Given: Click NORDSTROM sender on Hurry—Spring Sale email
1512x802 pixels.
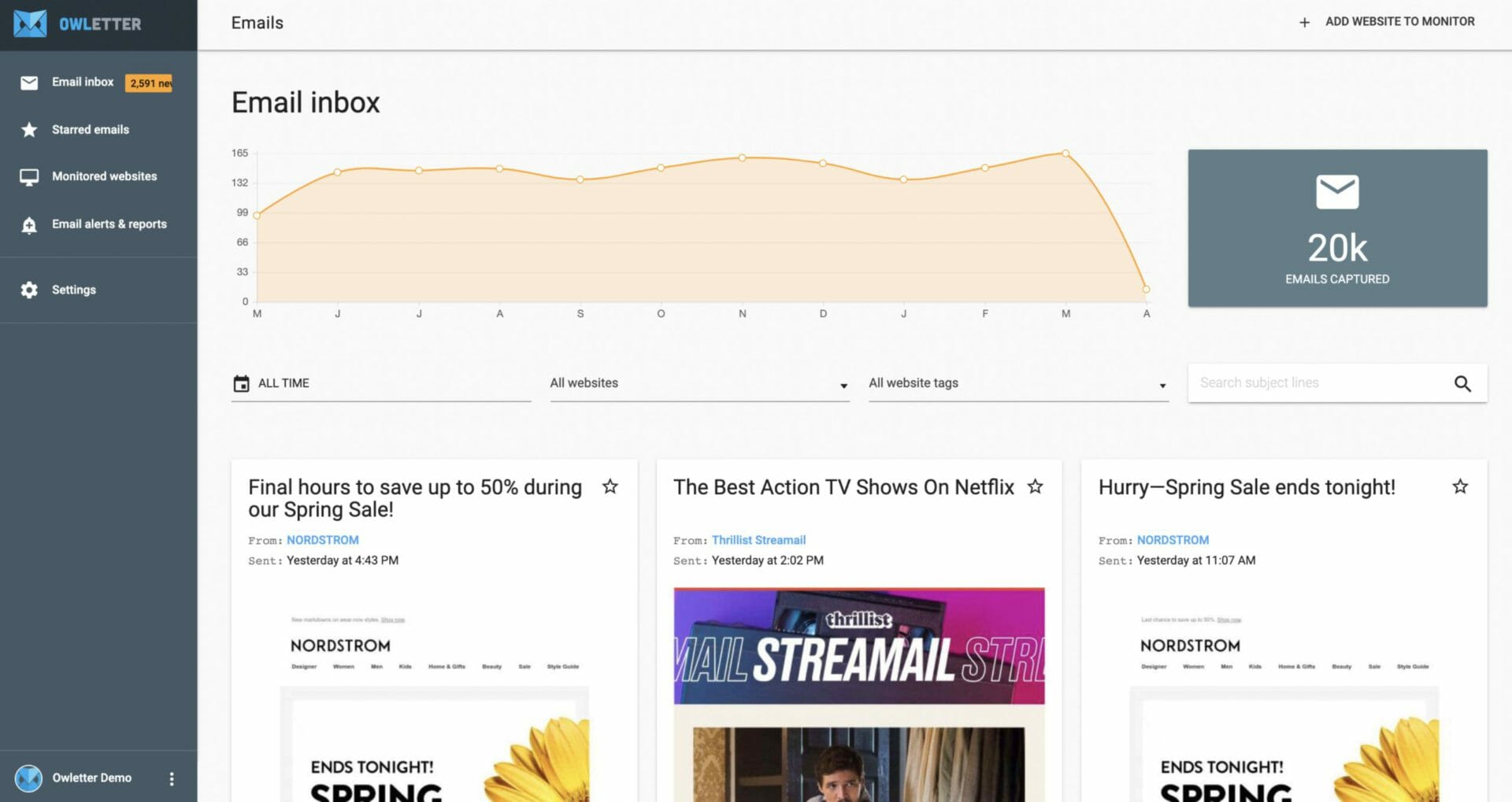Looking at the screenshot, I should pos(1173,540).
